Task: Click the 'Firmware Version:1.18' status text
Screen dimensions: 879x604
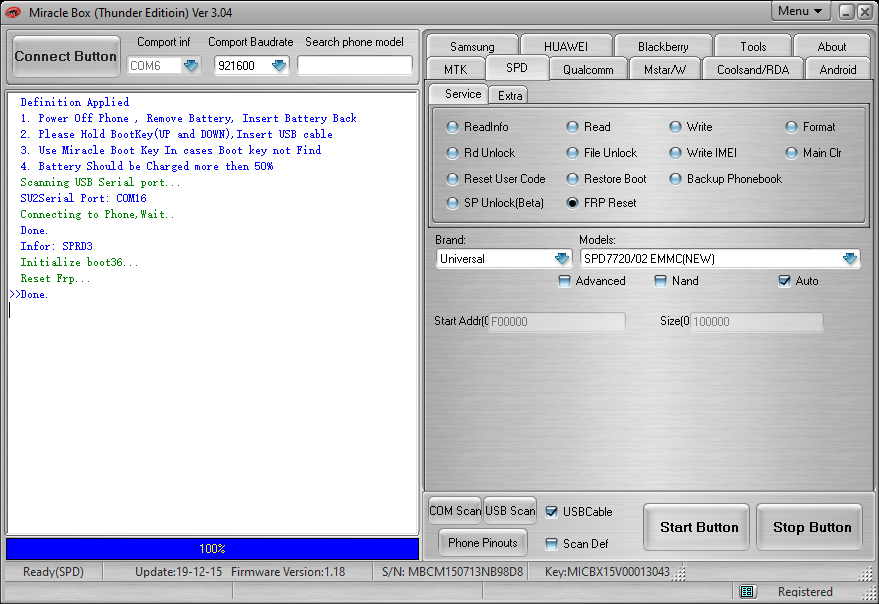Action: click(x=288, y=572)
